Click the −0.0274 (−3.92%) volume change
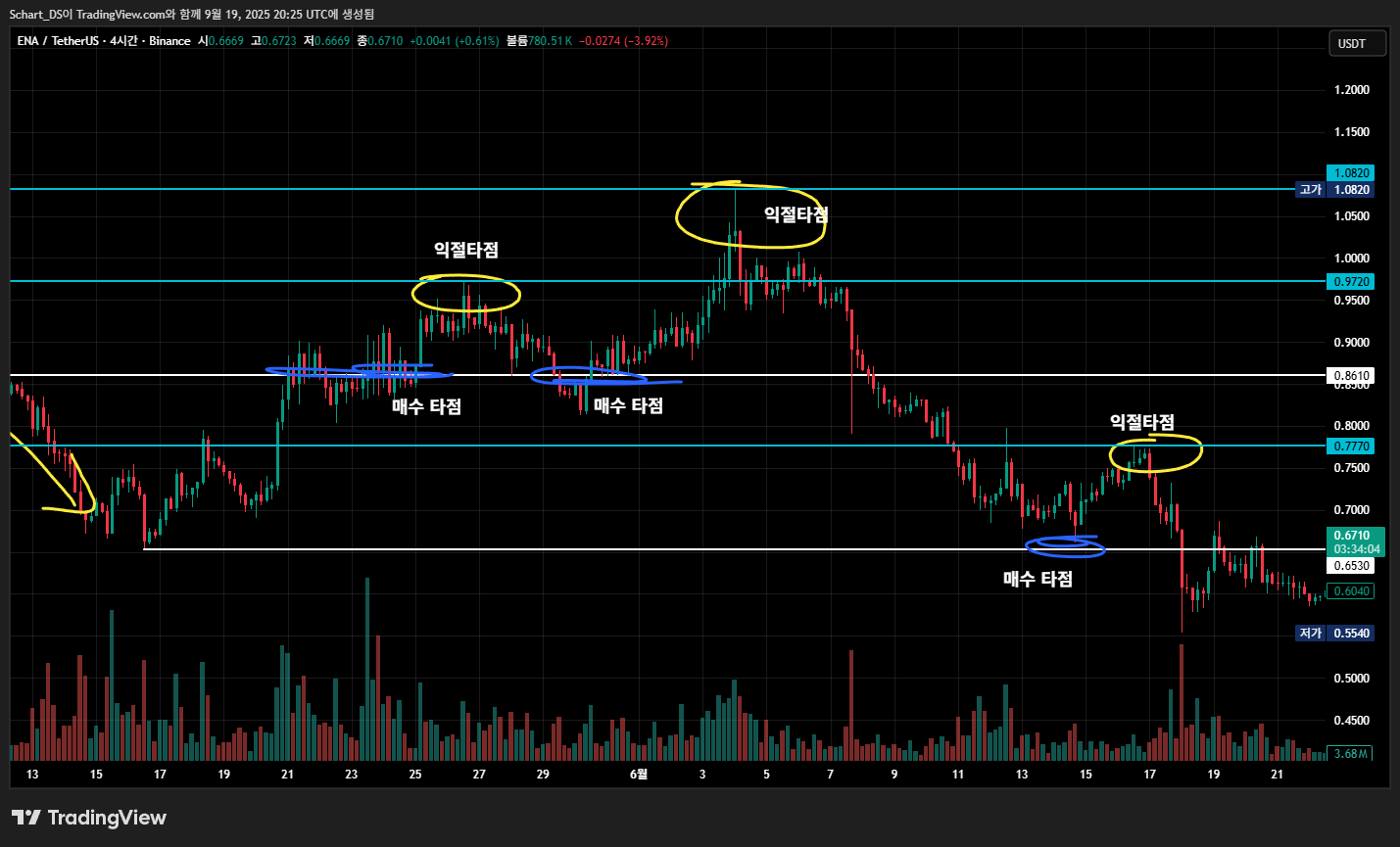The width and height of the screenshot is (1400, 847). tap(623, 41)
